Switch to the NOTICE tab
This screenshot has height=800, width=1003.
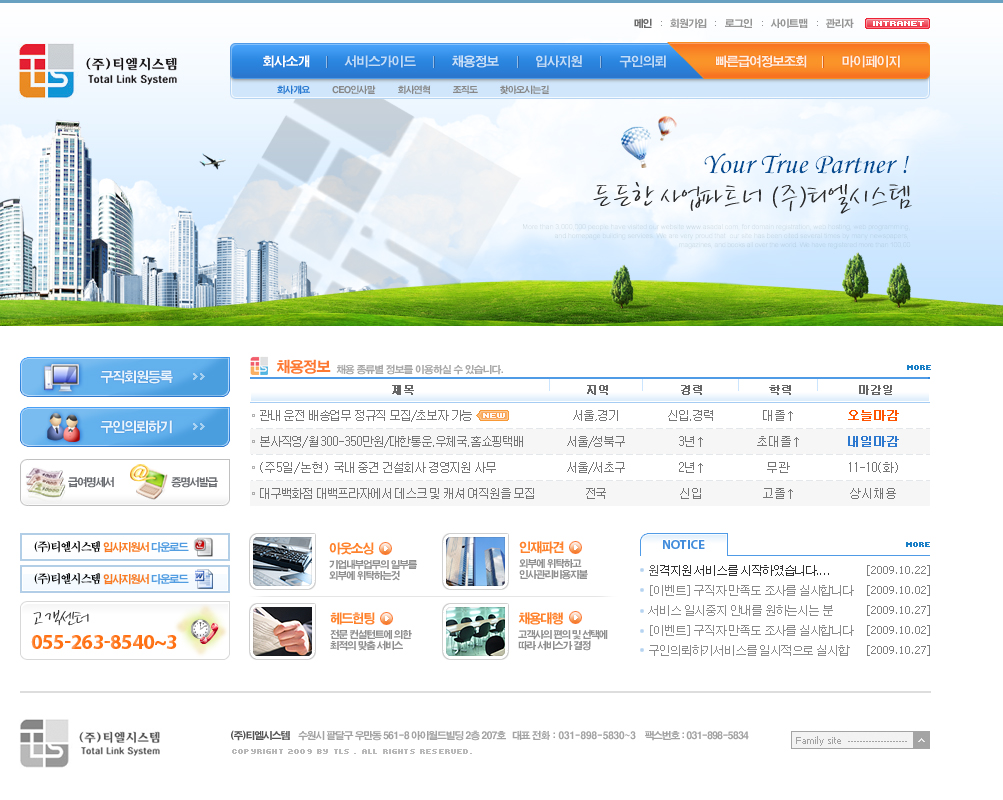[x=683, y=545]
